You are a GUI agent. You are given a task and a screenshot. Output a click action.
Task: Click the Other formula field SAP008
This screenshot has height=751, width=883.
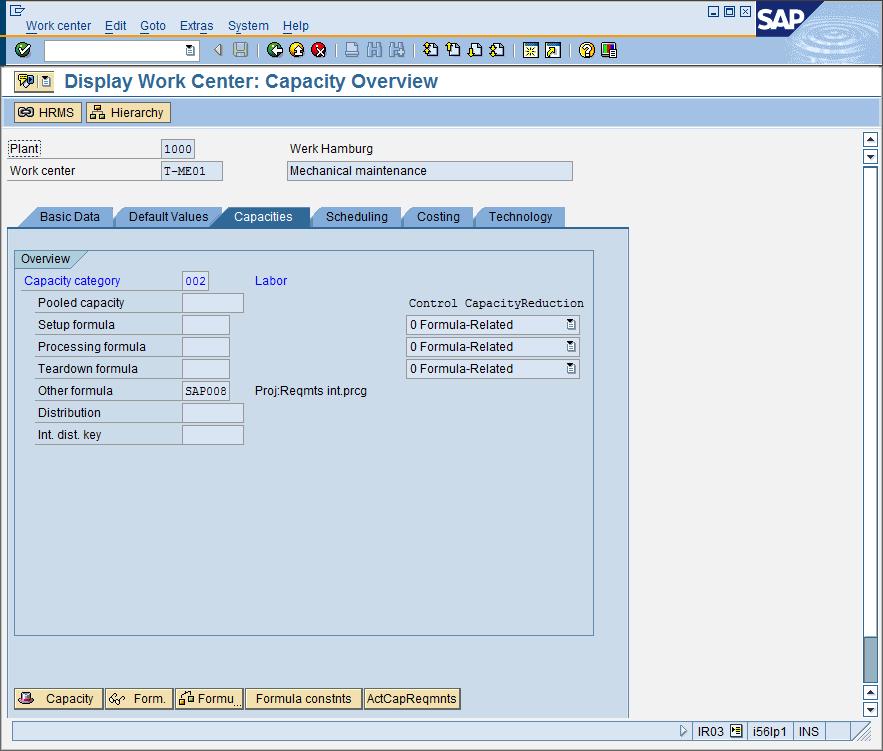click(x=206, y=391)
